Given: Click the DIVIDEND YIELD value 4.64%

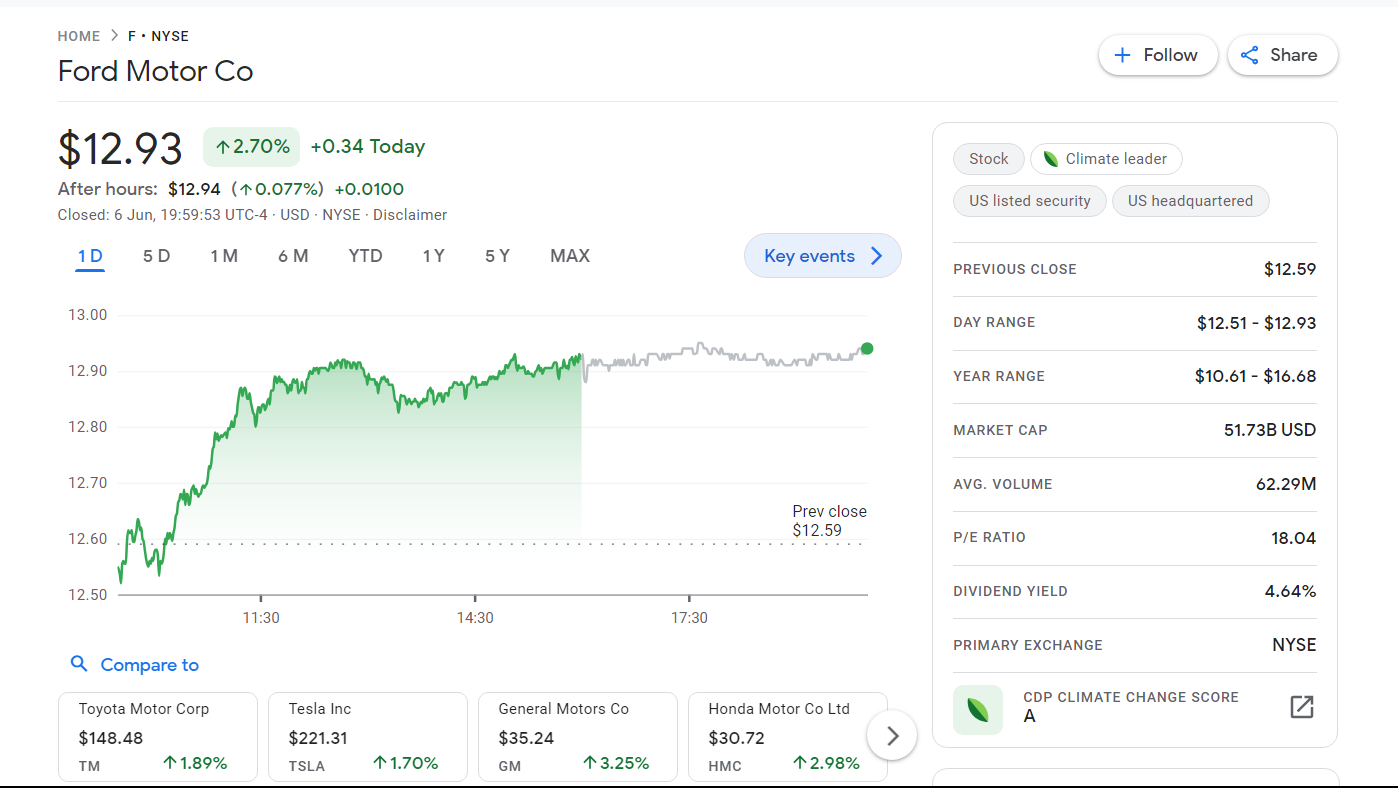Looking at the screenshot, I should click(x=1290, y=591).
